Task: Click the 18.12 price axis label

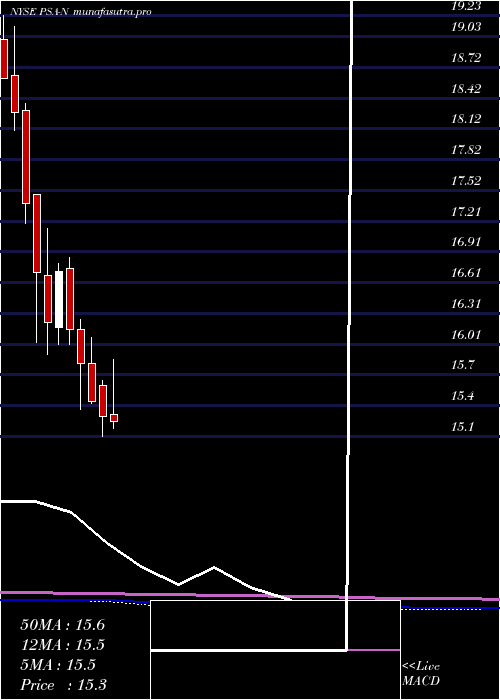Action: pyautogui.click(x=466, y=119)
